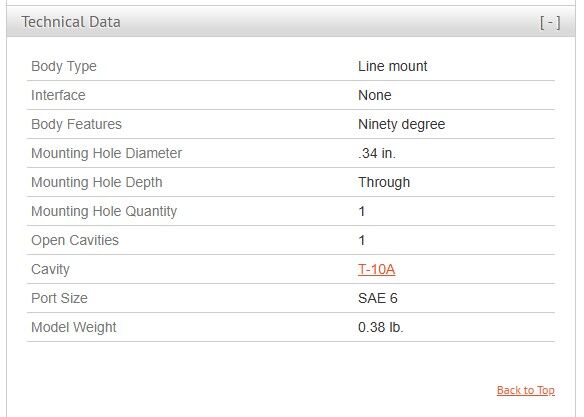584x417 pixels.
Task: Select the Ninety degree value
Action: click(x=402, y=124)
